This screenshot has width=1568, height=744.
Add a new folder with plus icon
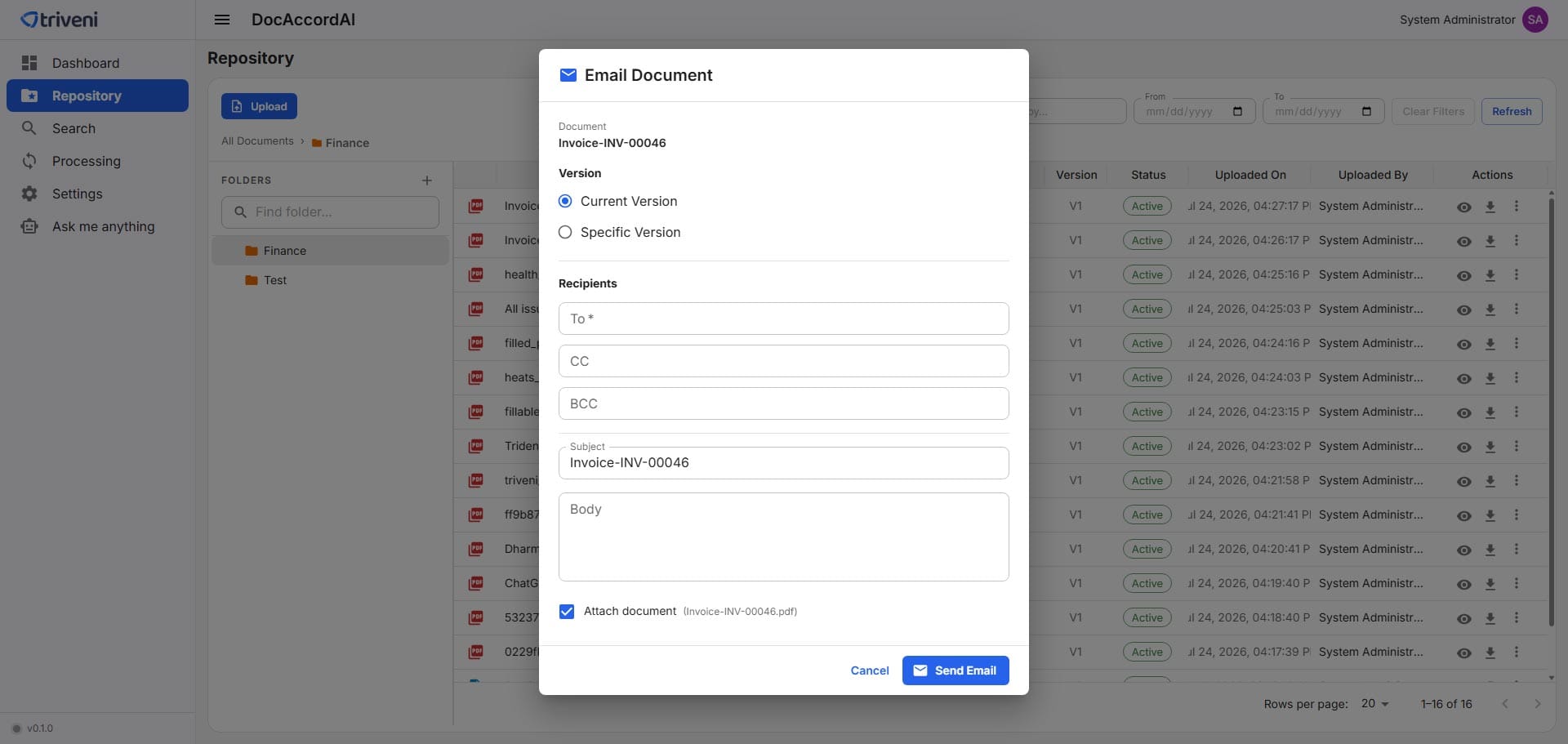coord(426,180)
